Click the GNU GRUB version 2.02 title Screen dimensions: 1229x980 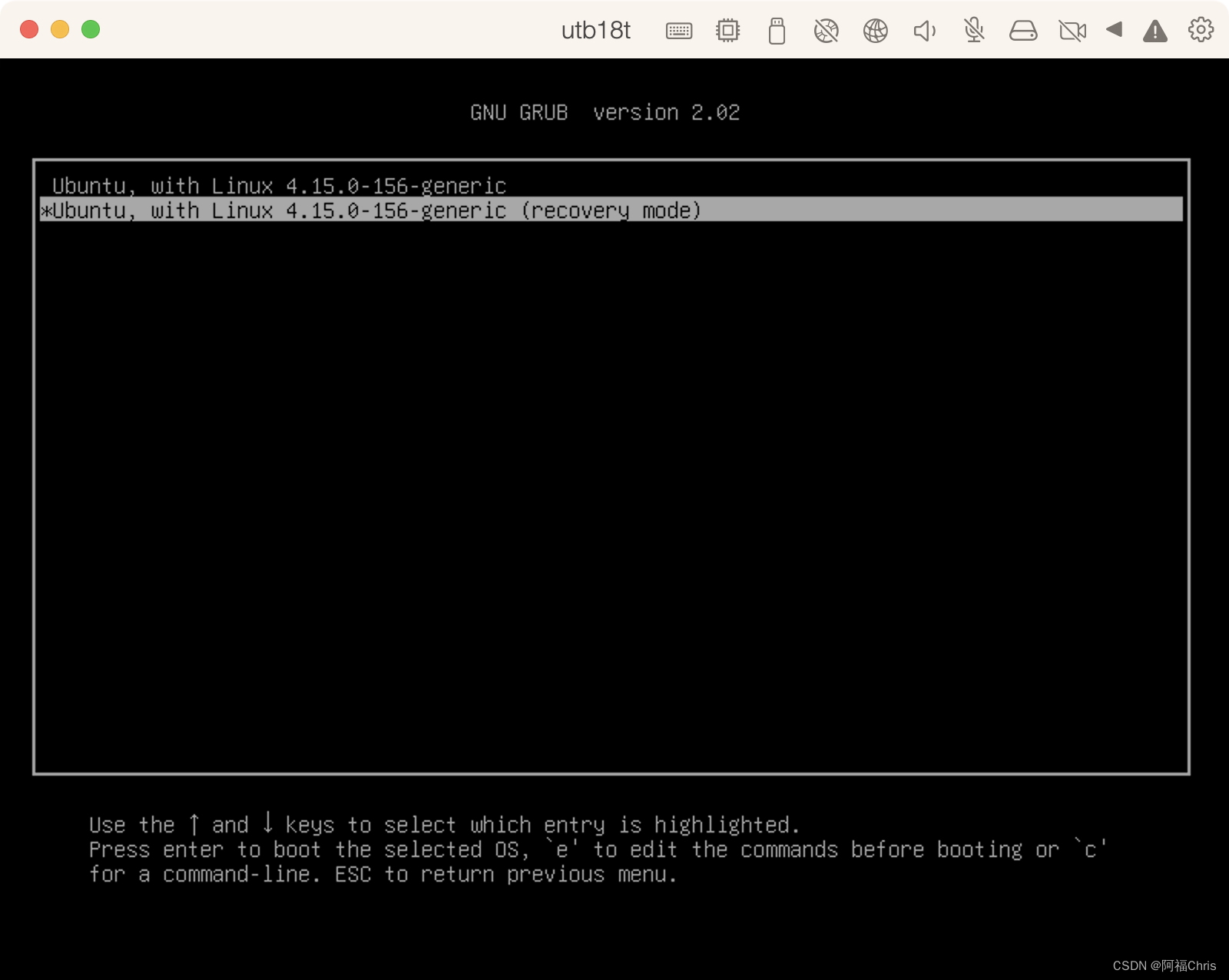605,113
